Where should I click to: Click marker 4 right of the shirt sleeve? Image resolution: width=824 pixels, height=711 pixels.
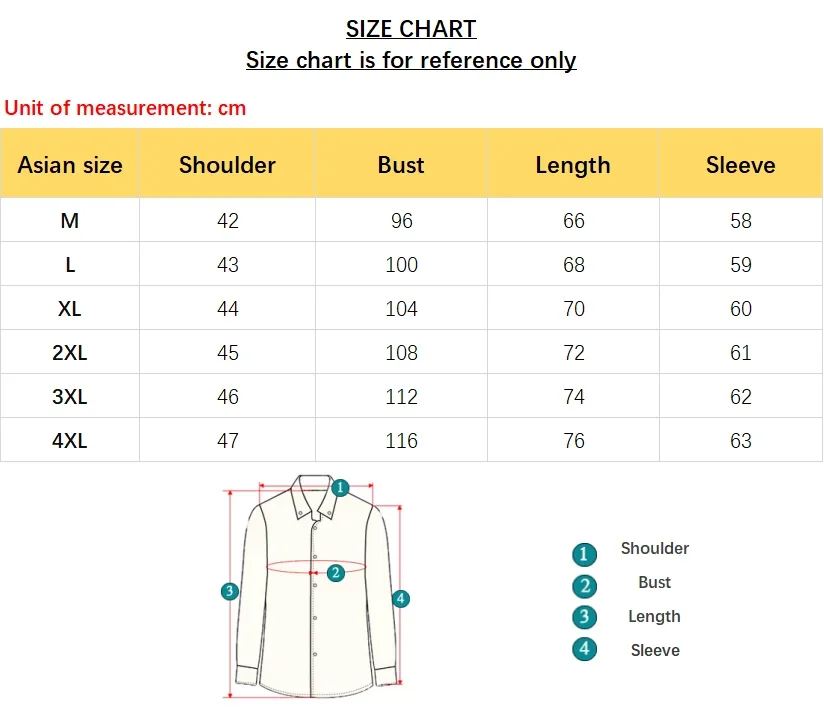coord(400,599)
